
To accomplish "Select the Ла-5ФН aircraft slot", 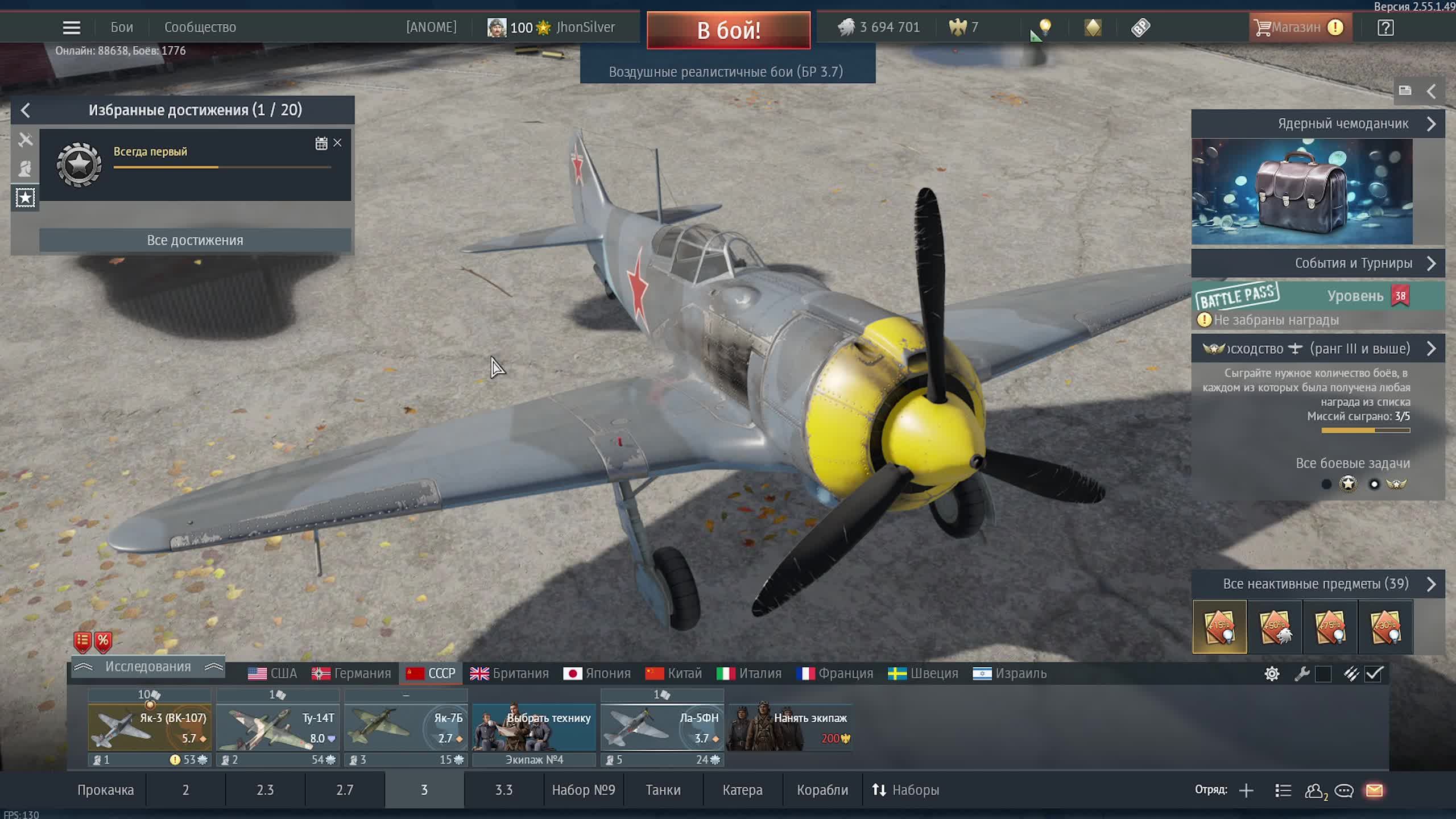I will [662, 727].
